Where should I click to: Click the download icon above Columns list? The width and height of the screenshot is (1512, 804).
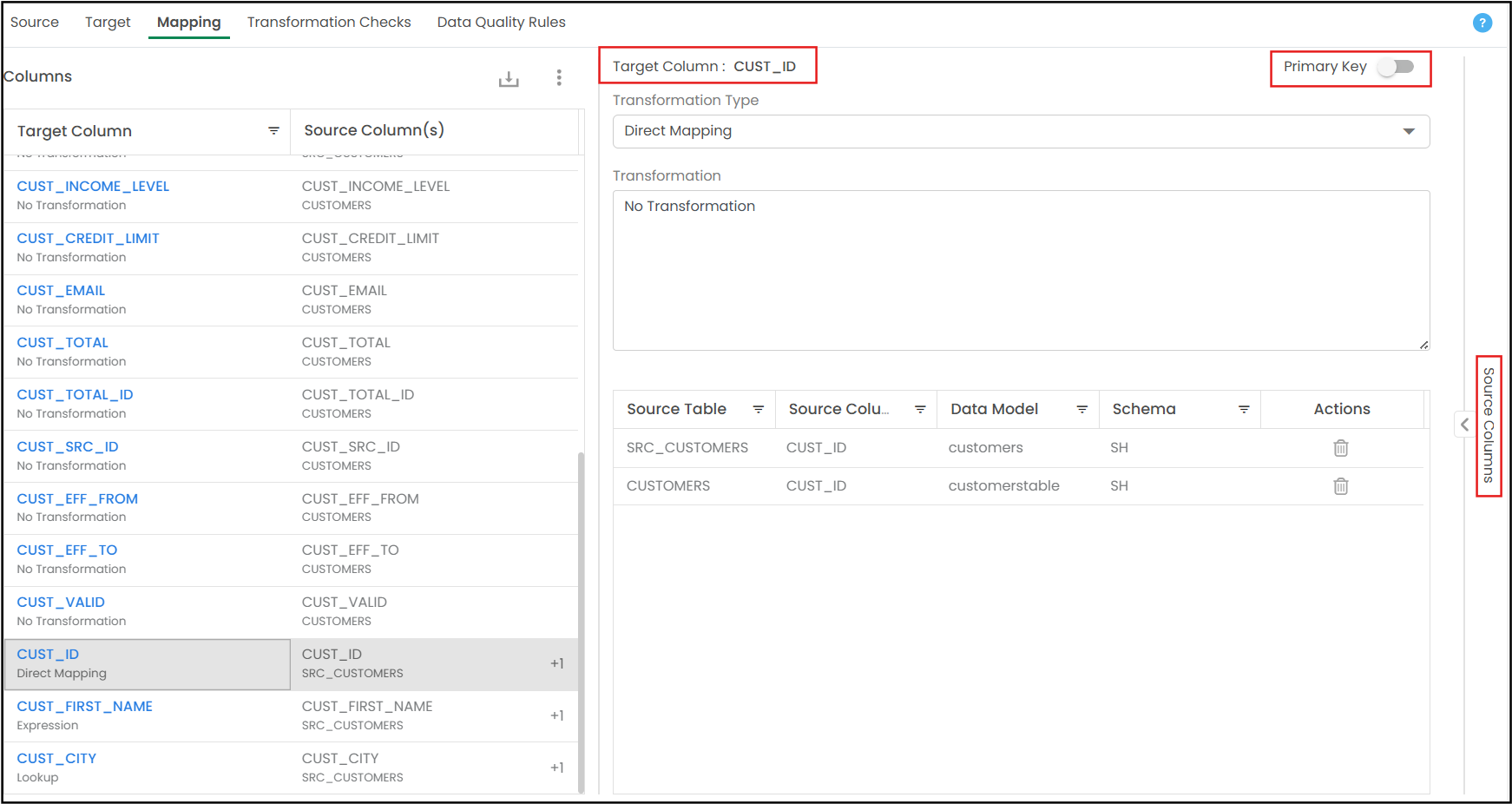click(x=509, y=79)
